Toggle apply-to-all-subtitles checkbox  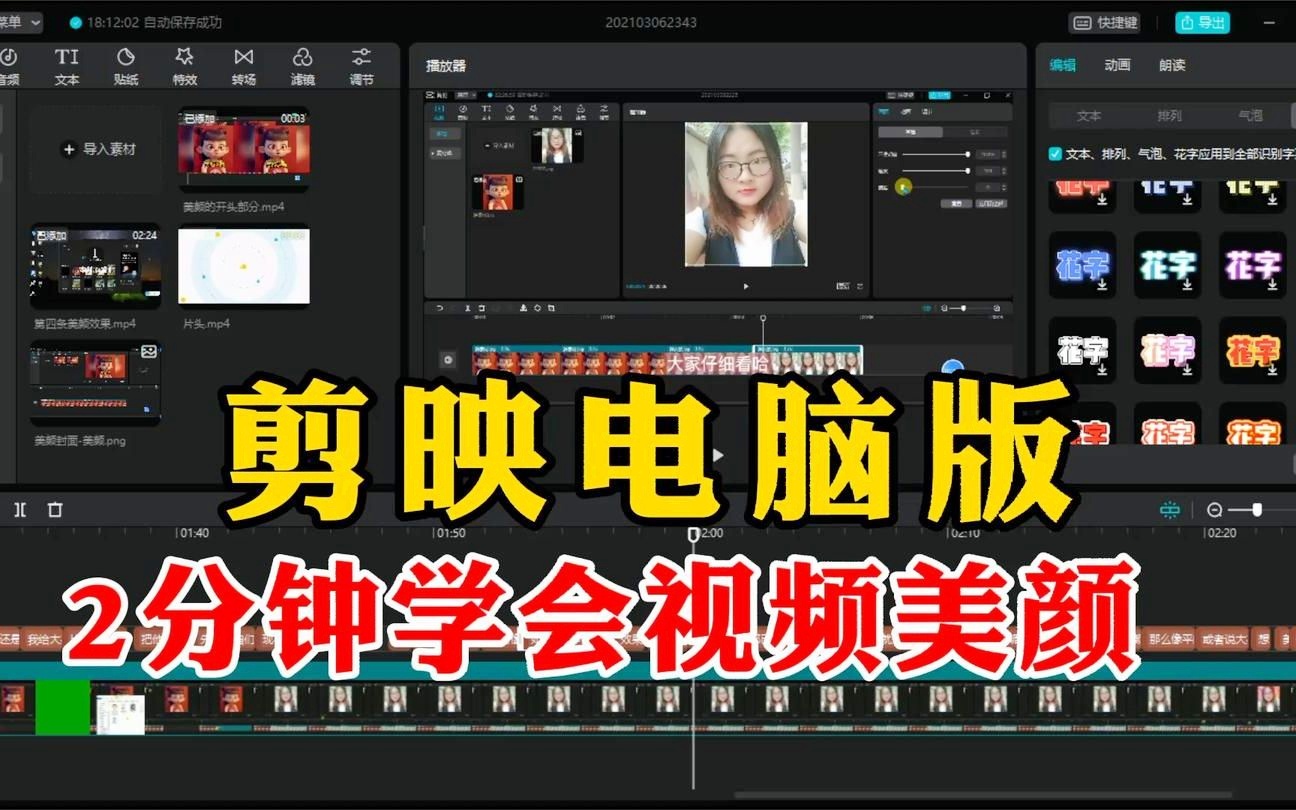[x=1055, y=154]
